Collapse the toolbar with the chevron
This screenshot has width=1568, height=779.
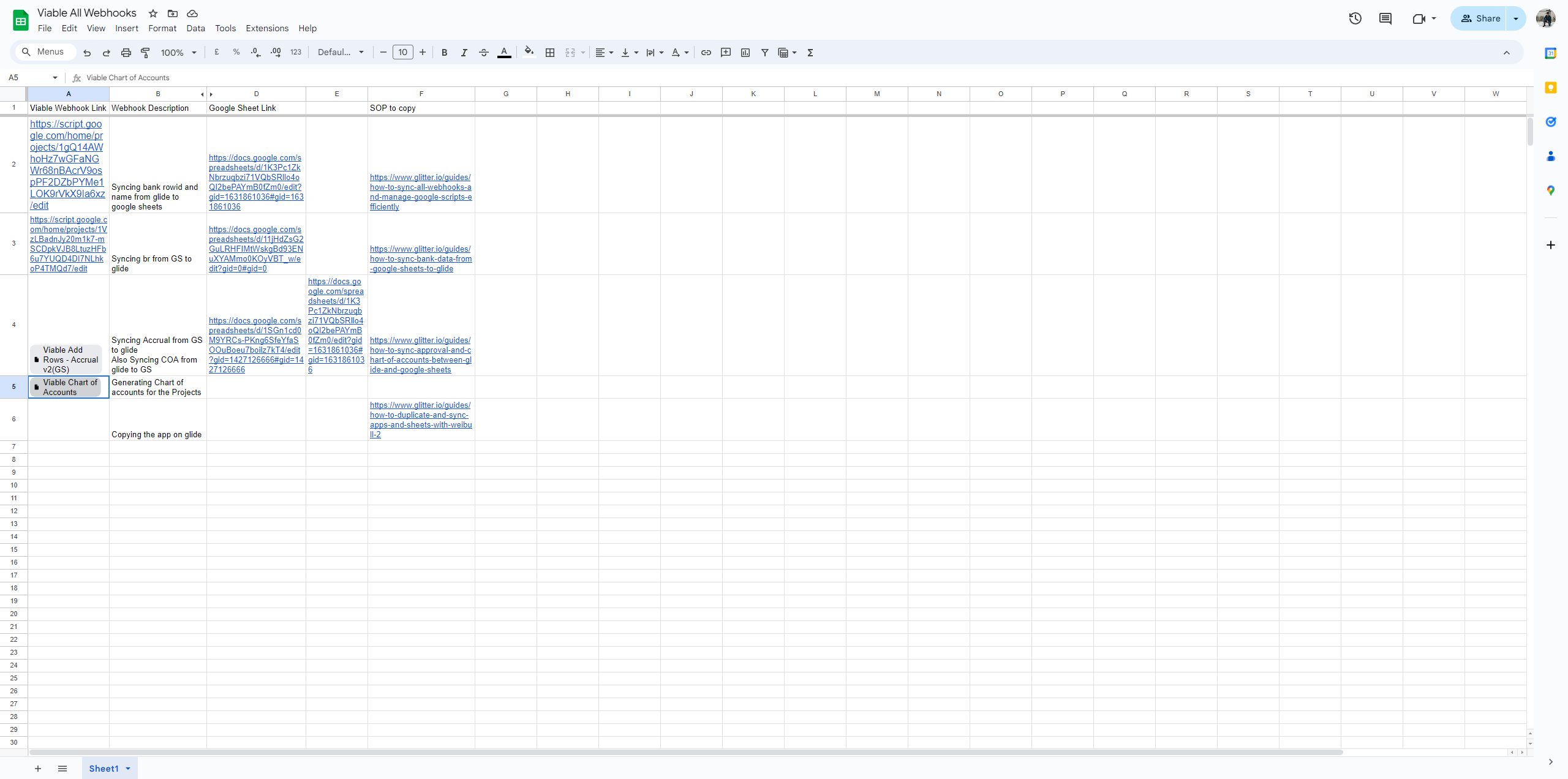[1507, 53]
